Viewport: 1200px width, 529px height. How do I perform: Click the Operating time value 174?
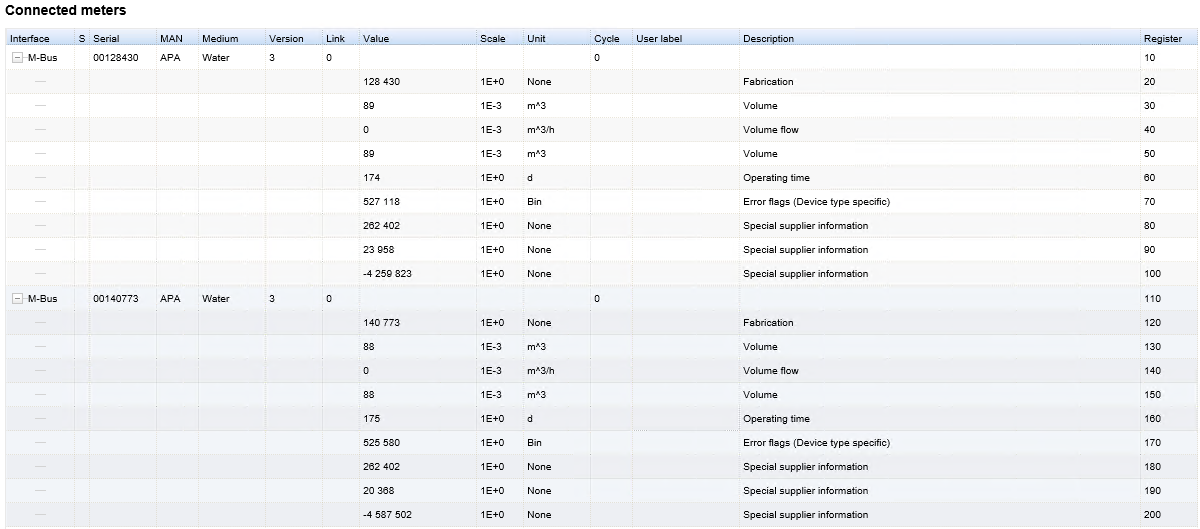pos(371,178)
